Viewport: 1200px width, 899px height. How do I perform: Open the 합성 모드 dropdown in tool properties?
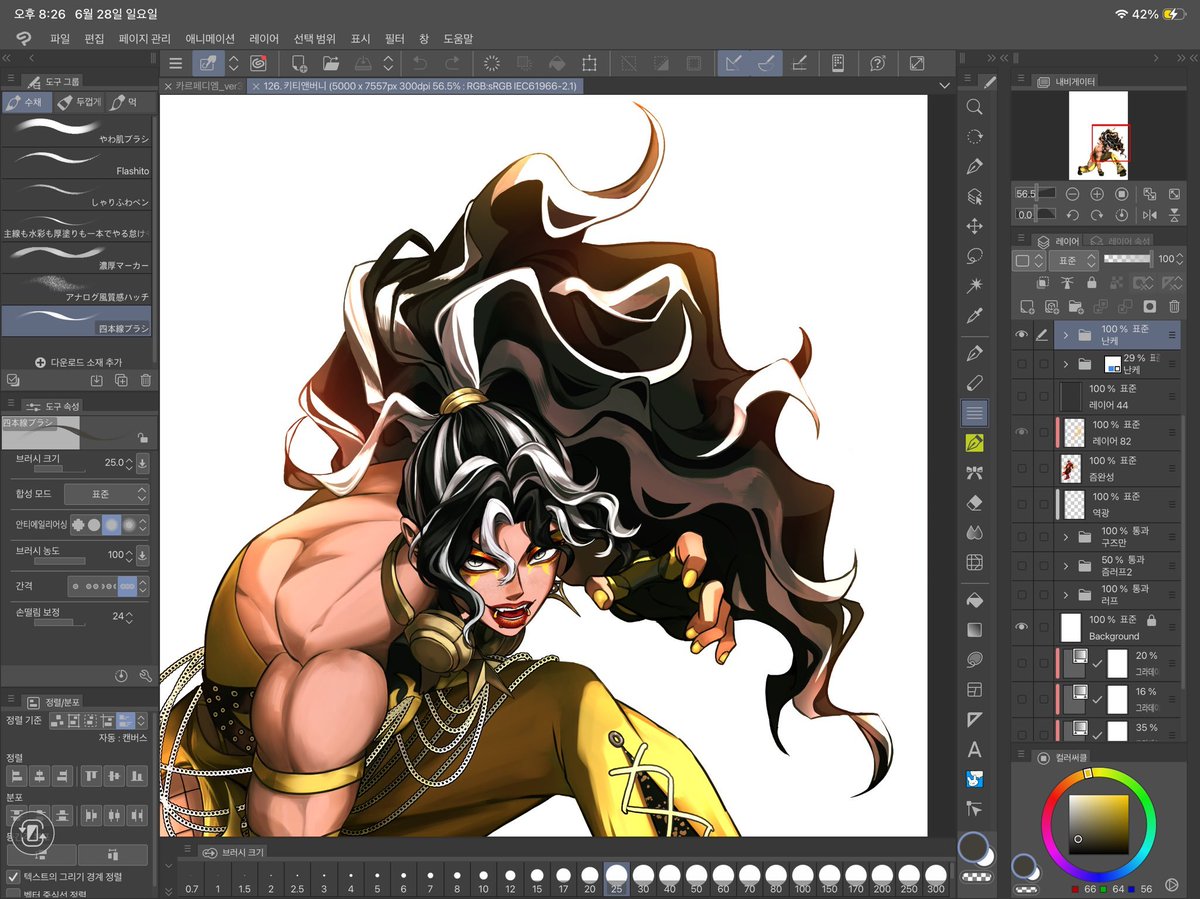(107, 494)
